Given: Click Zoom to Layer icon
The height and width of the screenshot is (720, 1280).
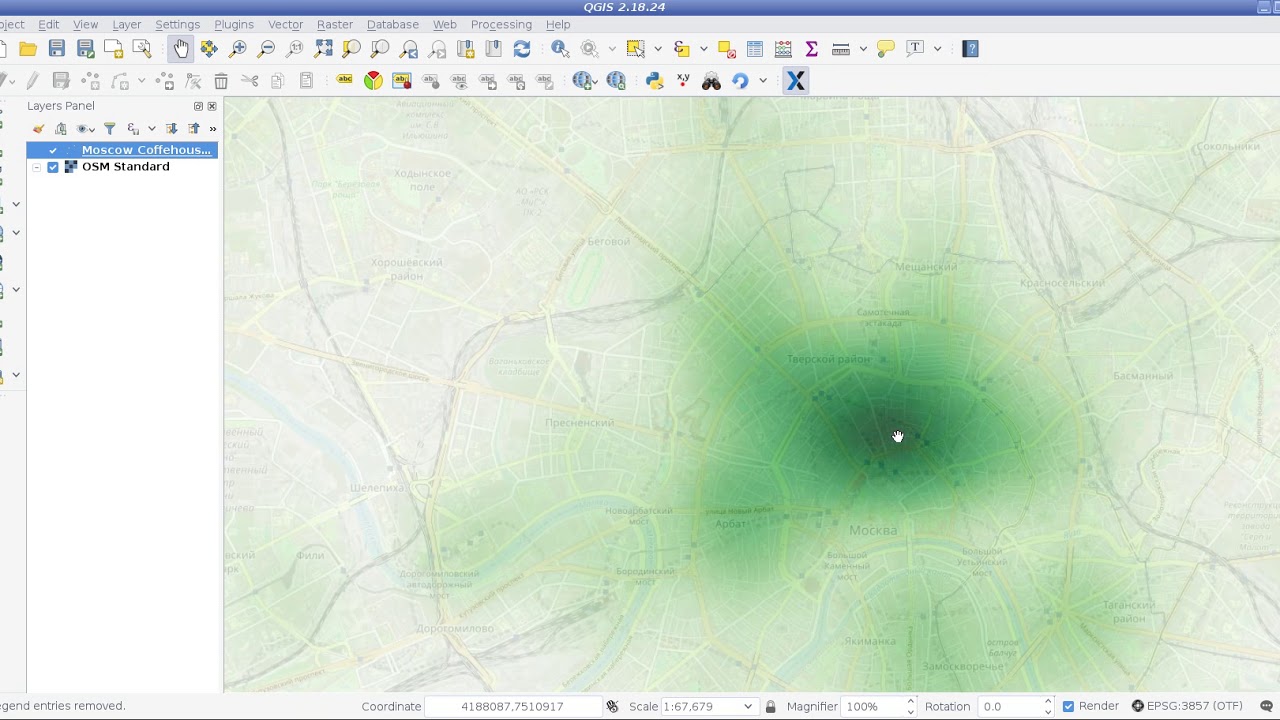Looking at the screenshot, I should click(x=380, y=48).
